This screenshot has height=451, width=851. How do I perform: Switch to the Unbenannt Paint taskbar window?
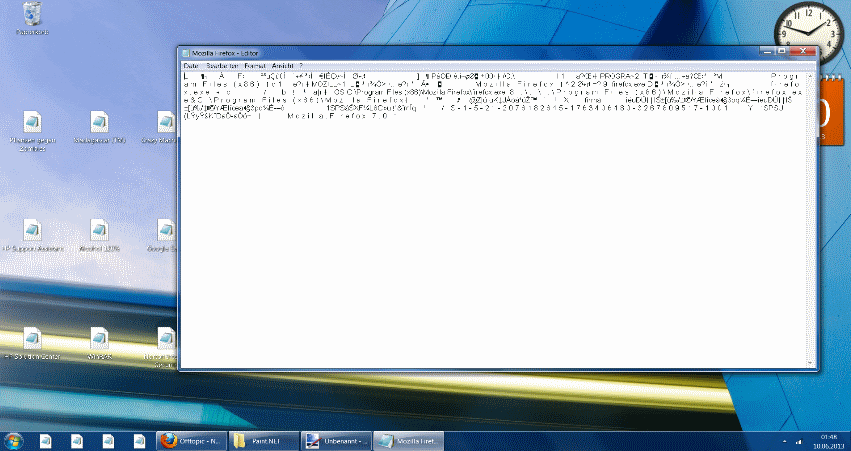tap(336, 441)
